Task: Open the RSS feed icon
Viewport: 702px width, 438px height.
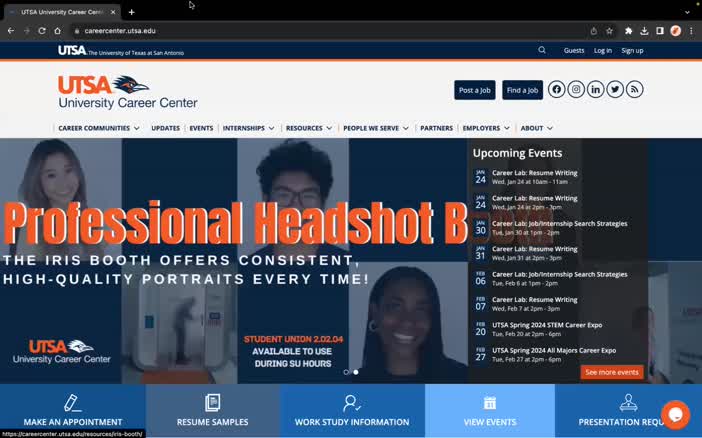Action: (x=634, y=90)
